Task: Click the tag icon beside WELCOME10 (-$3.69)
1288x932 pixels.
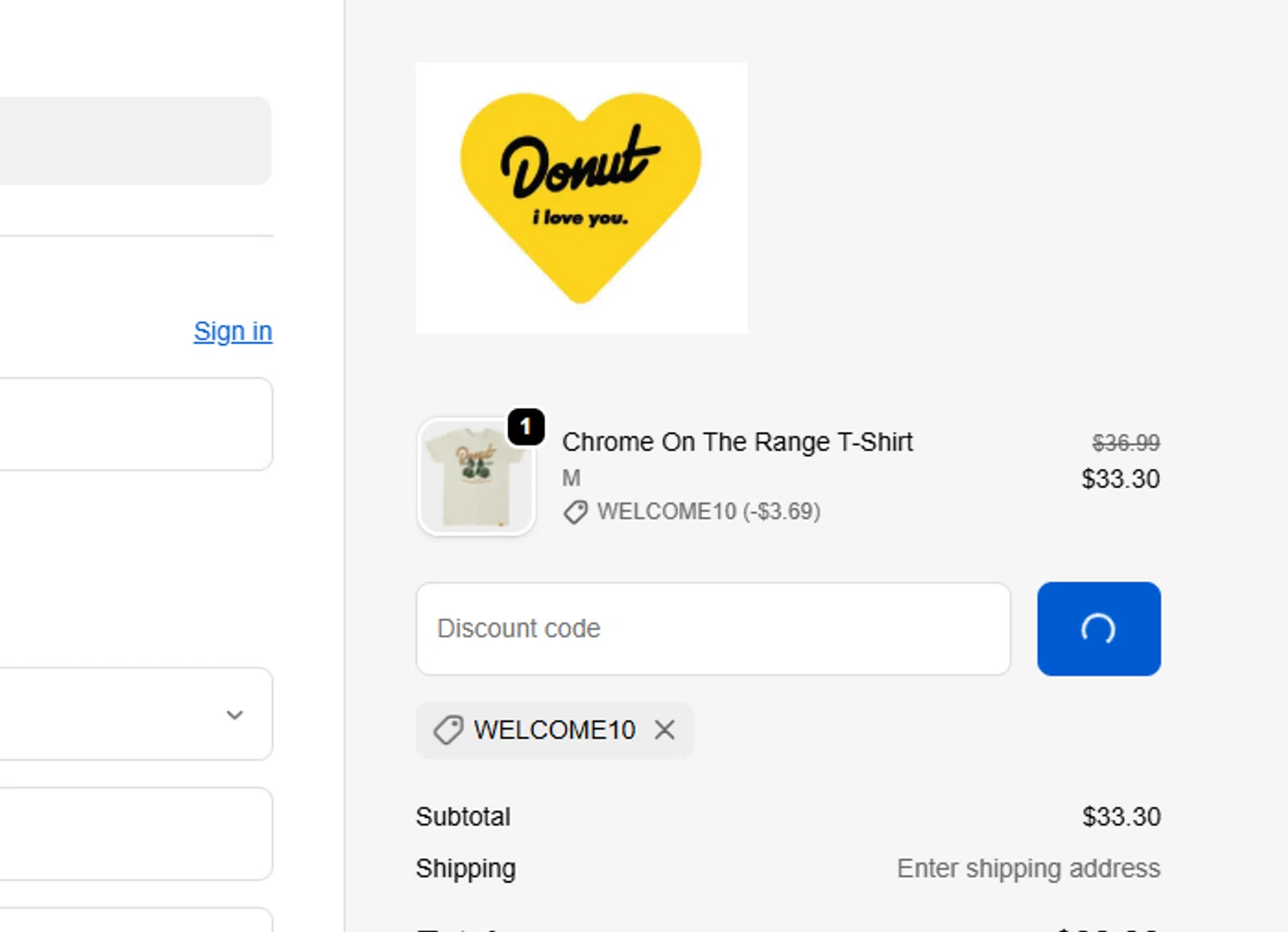Action: (575, 512)
